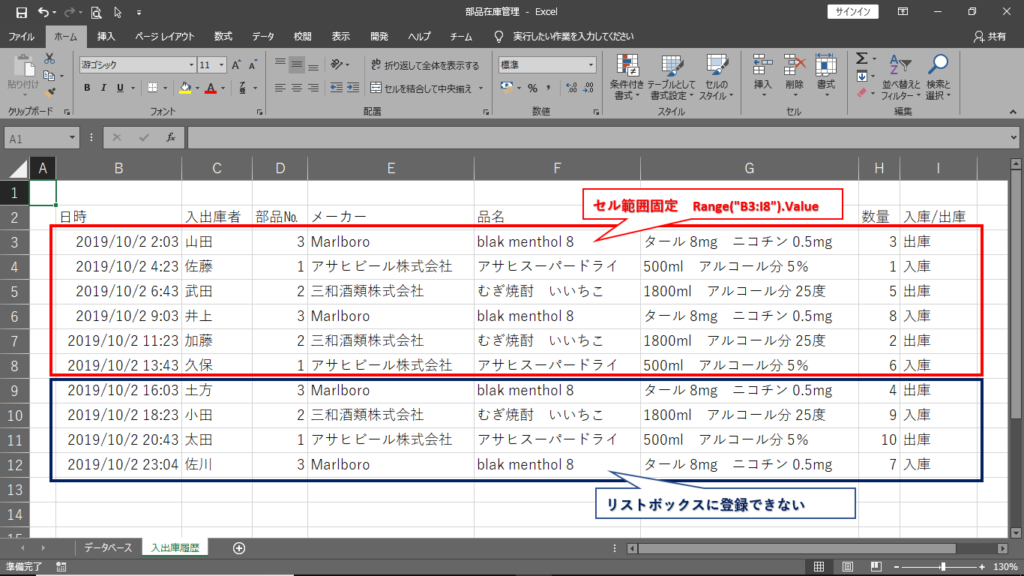1024x576 pixels.
Task: Expand the font size dropdown
Action: [x=221, y=65]
